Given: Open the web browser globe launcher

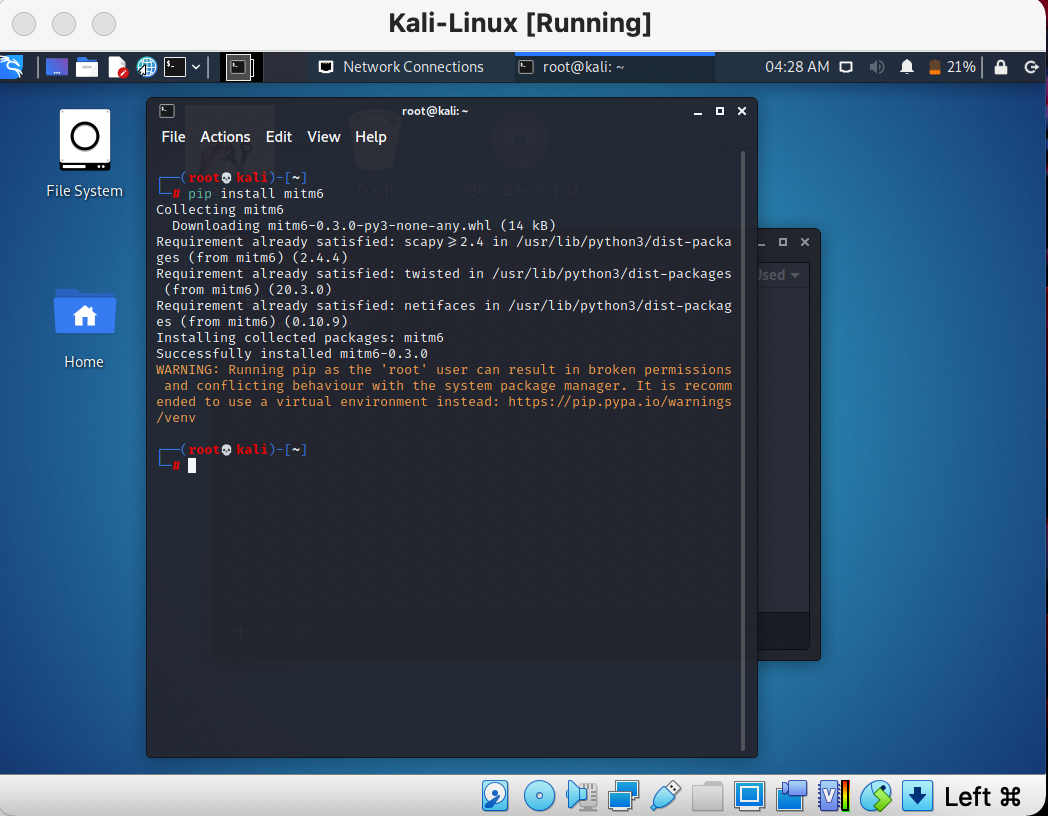Looking at the screenshot, I should click(146, 67).
